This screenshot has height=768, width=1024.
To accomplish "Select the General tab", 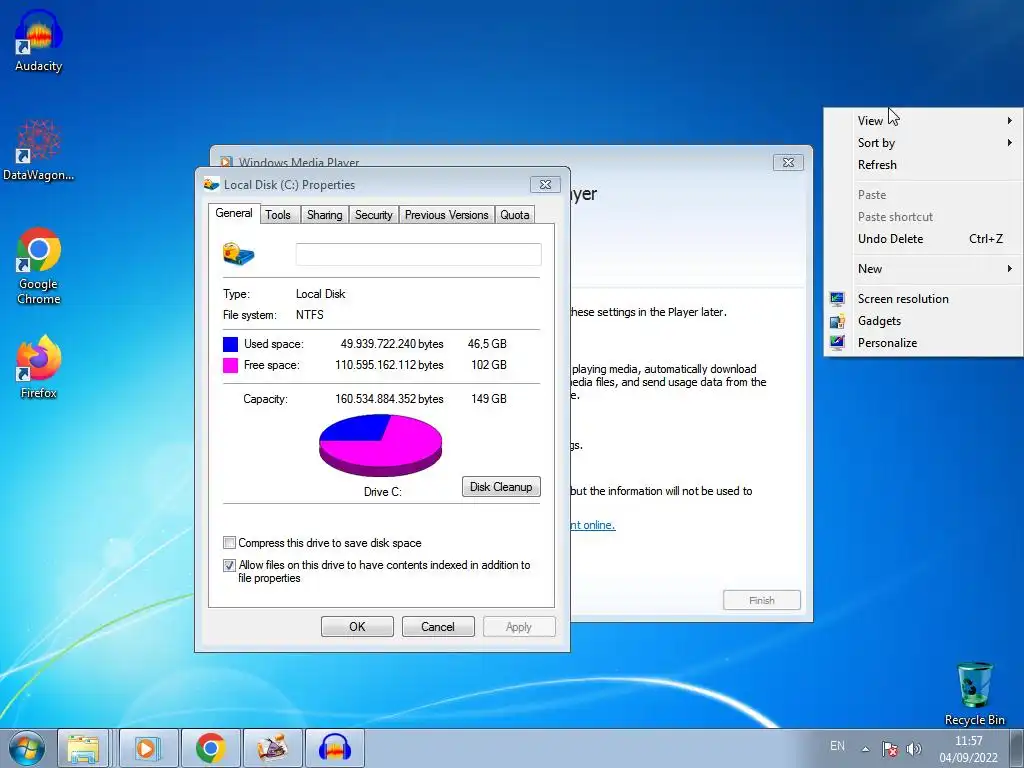I will pyautogui.click(x=234, y=214).
